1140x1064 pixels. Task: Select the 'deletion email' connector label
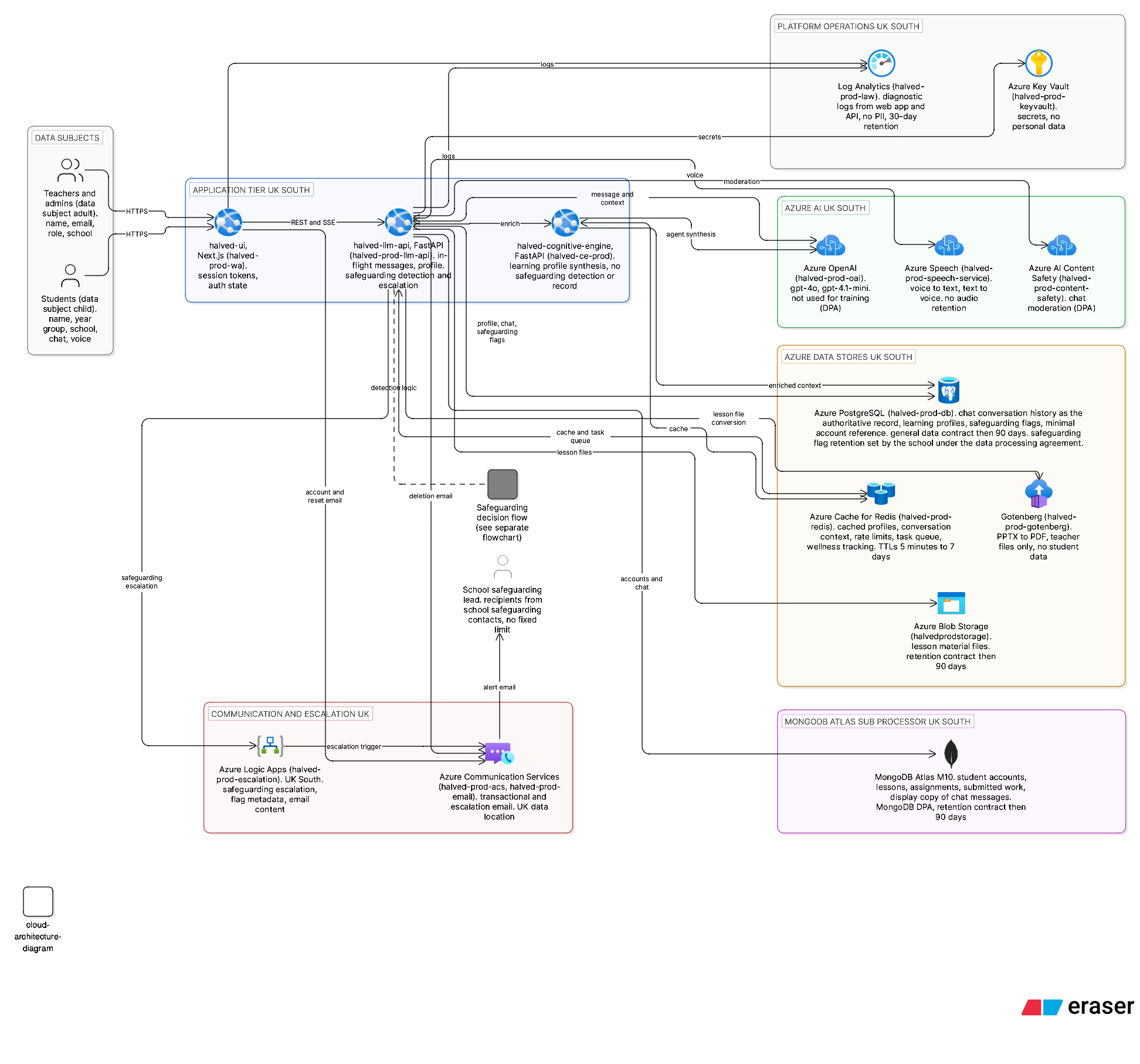point(430,497)
